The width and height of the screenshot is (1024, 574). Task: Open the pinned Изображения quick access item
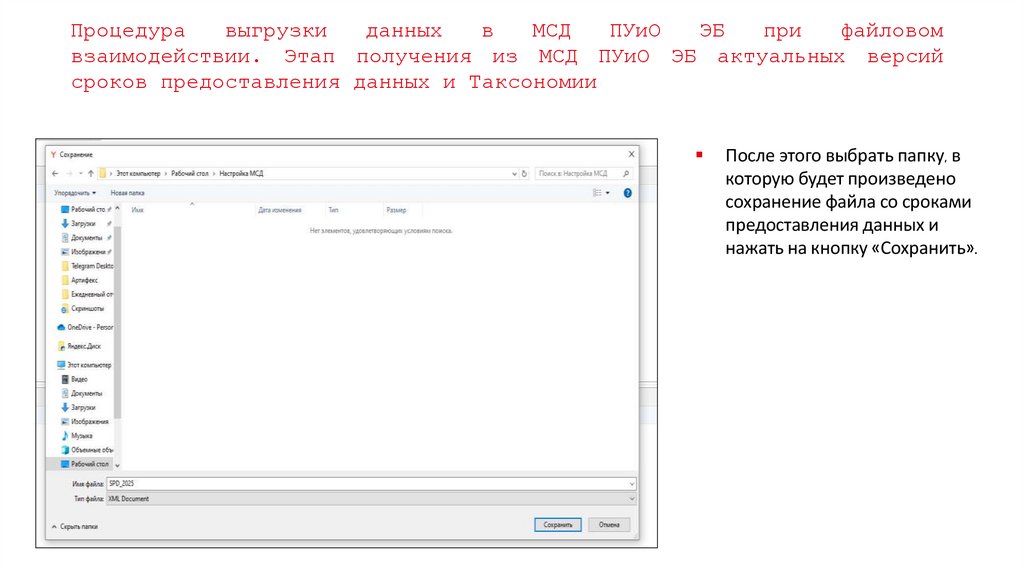[x=86, y=252]
